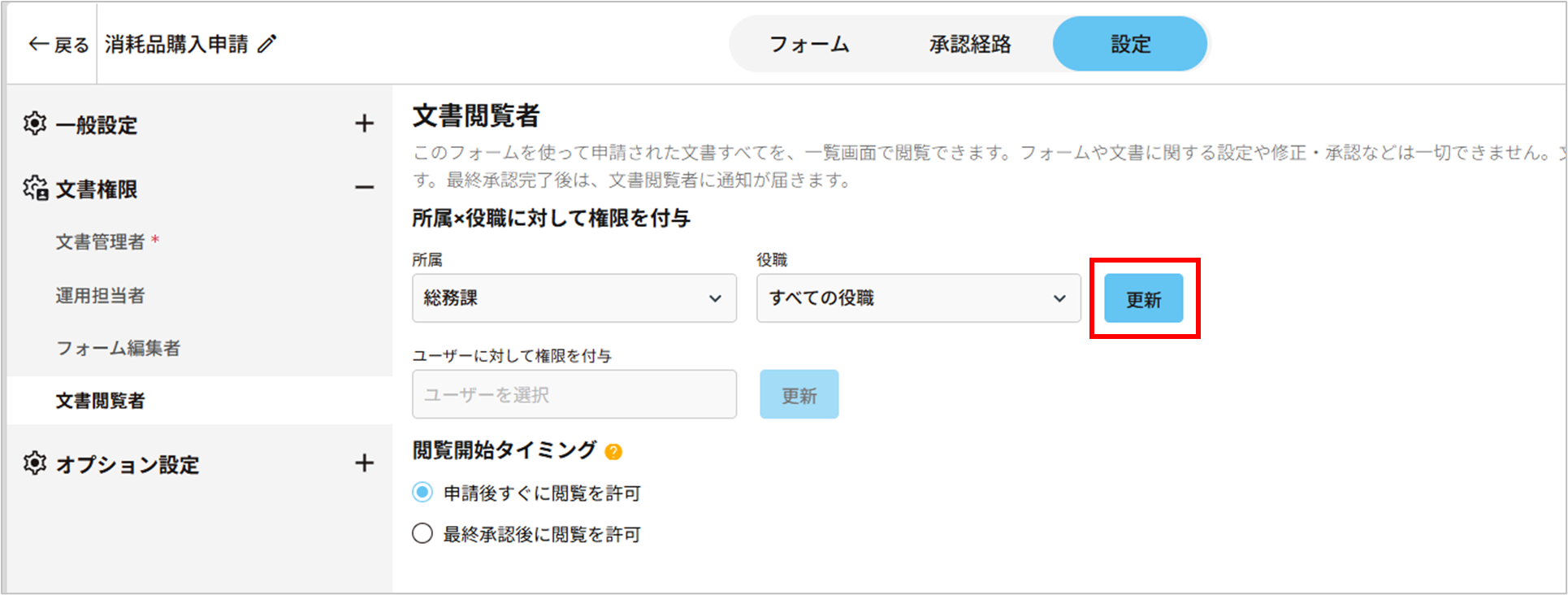Expand 一般設定 section with plus icon
Viewport: 1568px width, 595px height.
(x=364, y=124)
